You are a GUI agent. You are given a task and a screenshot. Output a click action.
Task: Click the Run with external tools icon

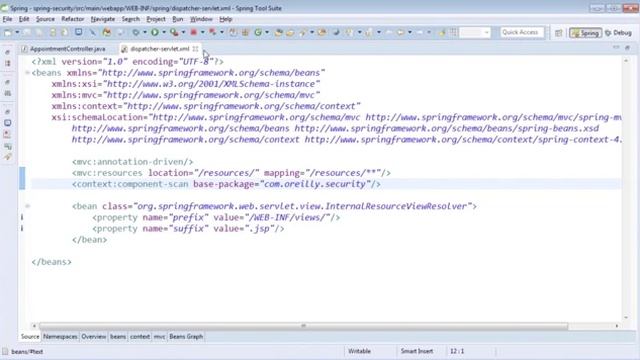coord(174,32)
